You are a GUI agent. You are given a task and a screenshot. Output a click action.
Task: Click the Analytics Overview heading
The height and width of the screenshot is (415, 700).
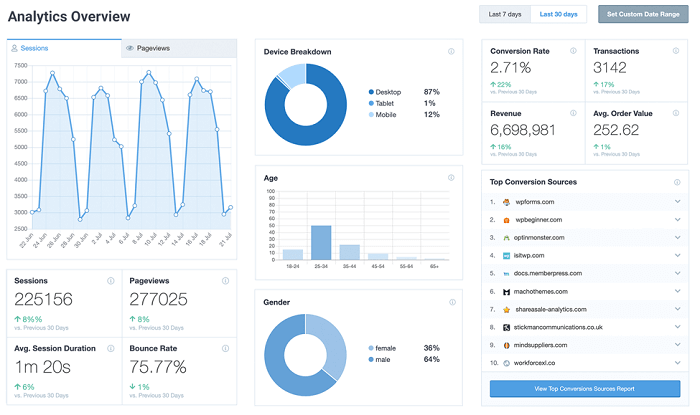pos(69,17)
